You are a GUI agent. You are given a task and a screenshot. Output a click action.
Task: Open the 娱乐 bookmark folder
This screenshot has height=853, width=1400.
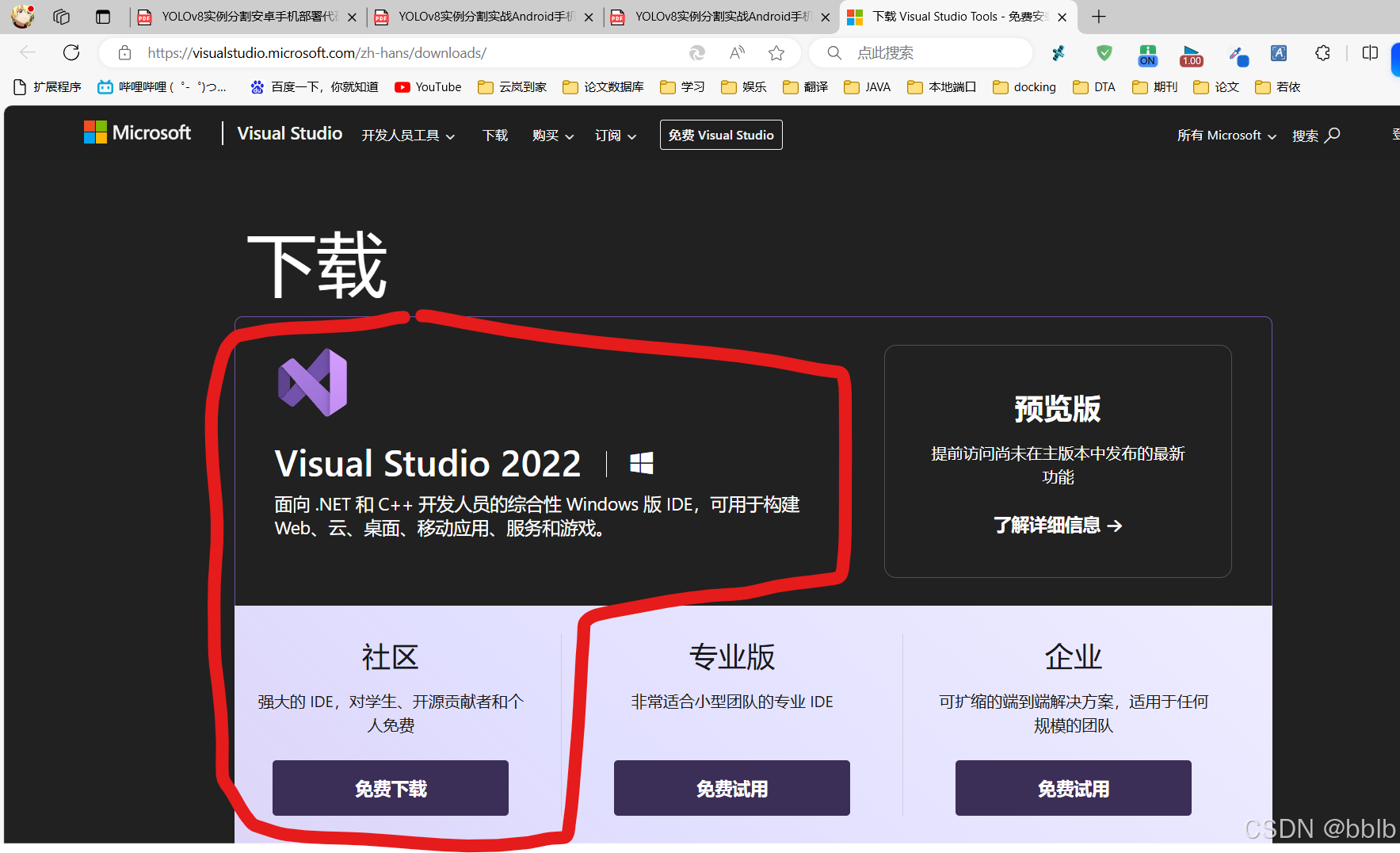pos(744,87)
